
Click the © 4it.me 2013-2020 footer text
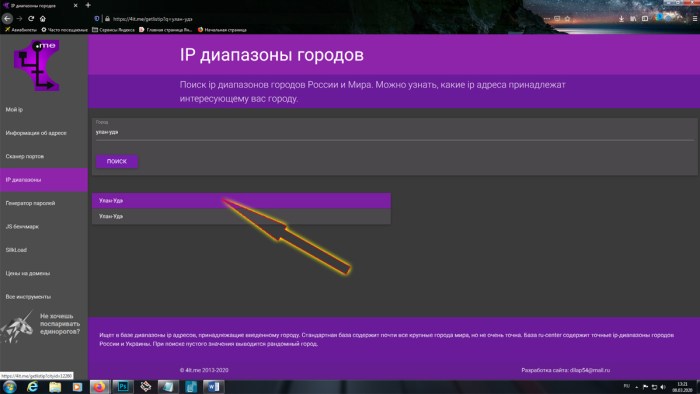204,370
